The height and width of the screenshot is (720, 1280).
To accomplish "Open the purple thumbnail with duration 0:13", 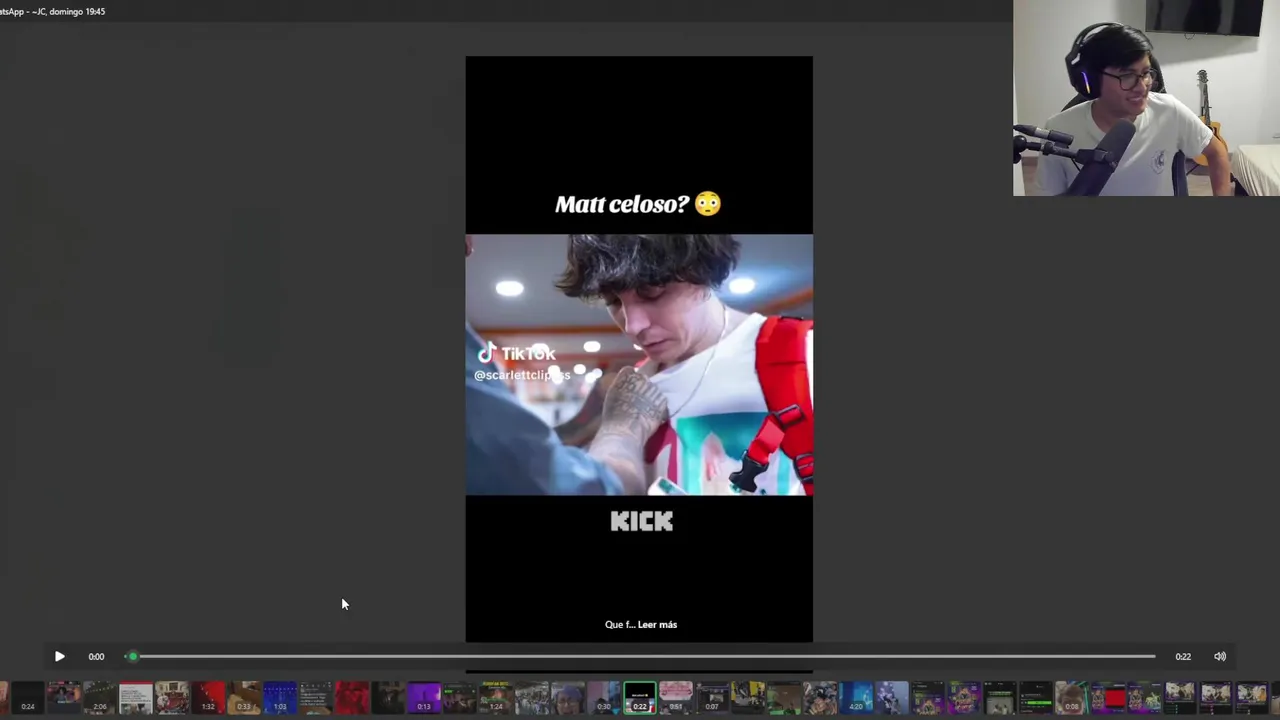I will 423,697.
